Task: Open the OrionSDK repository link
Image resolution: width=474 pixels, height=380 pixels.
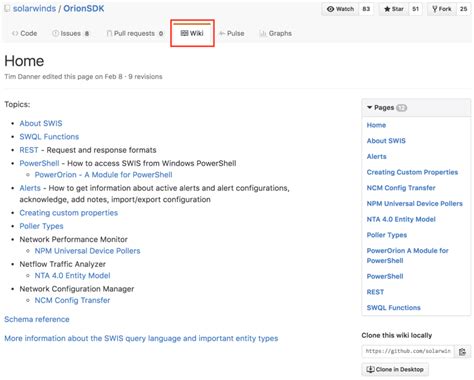Action: [x=84, y=9]
